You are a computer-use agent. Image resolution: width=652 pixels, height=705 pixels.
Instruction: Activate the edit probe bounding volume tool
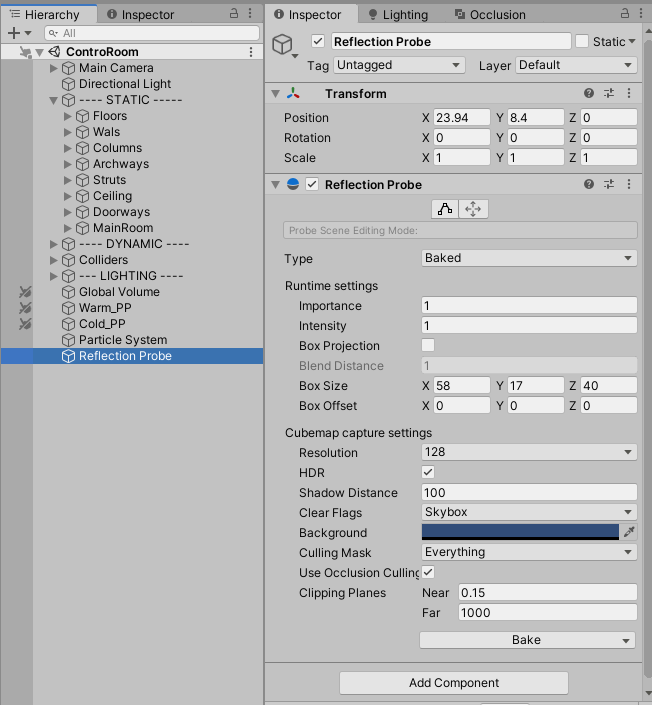445,209
